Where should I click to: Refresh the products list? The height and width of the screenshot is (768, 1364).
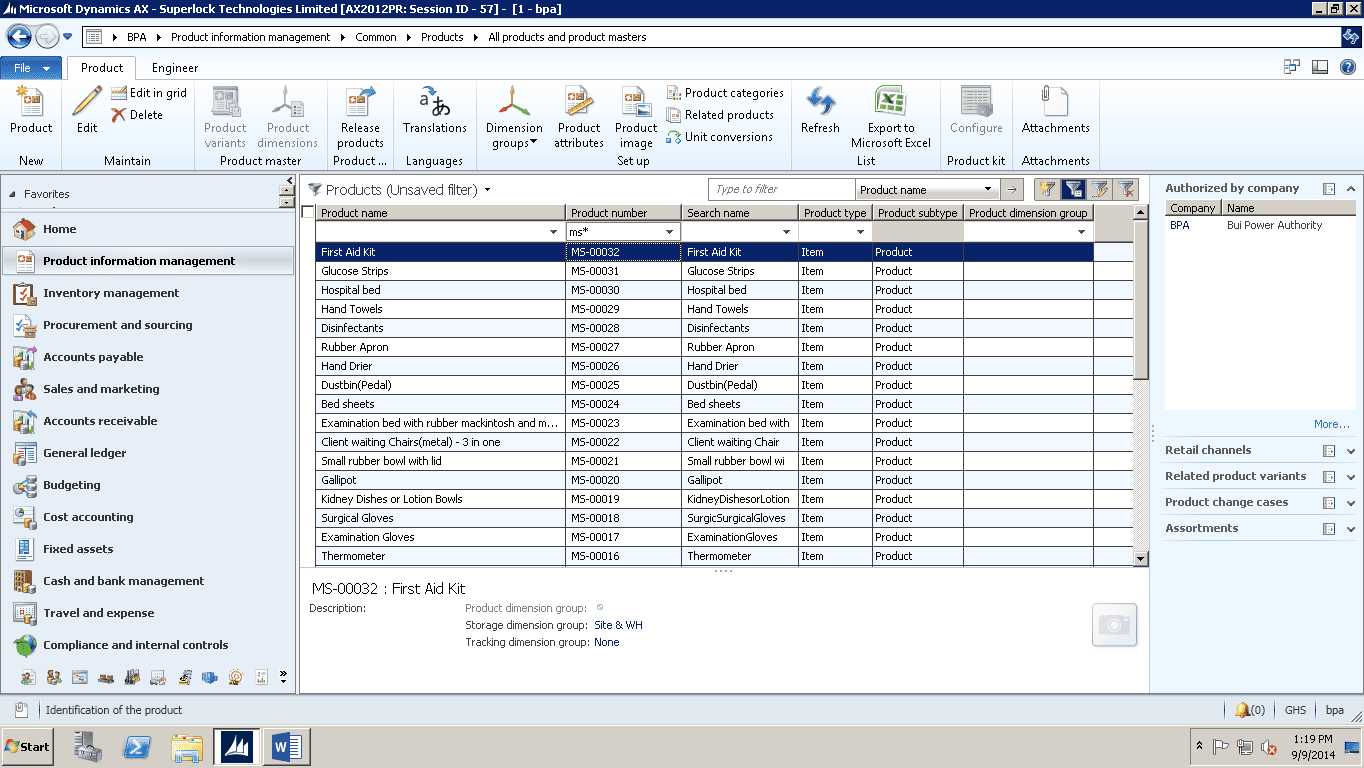pyautogui.click(x=820, y=105)
